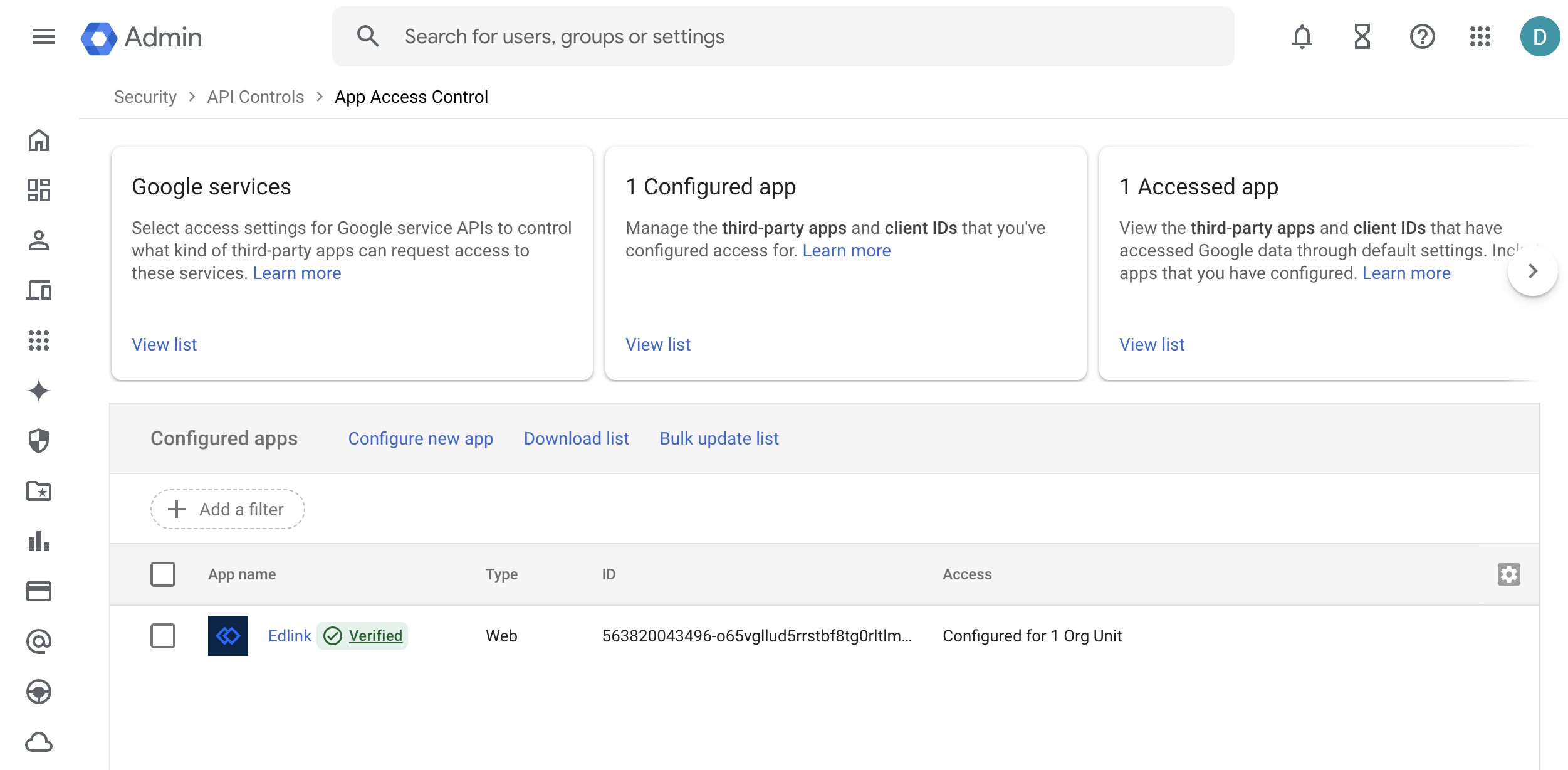The image size is (1568, 770).
Task: Open Dashboard in the sidebar
Action: (x=39, y=190)
